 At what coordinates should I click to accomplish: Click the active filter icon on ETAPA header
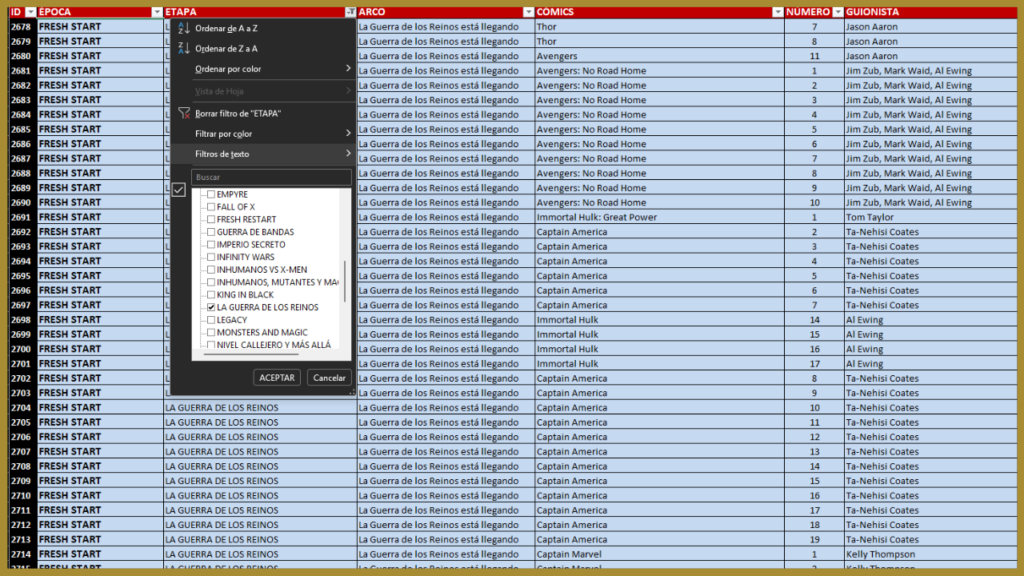coord(350,12)
